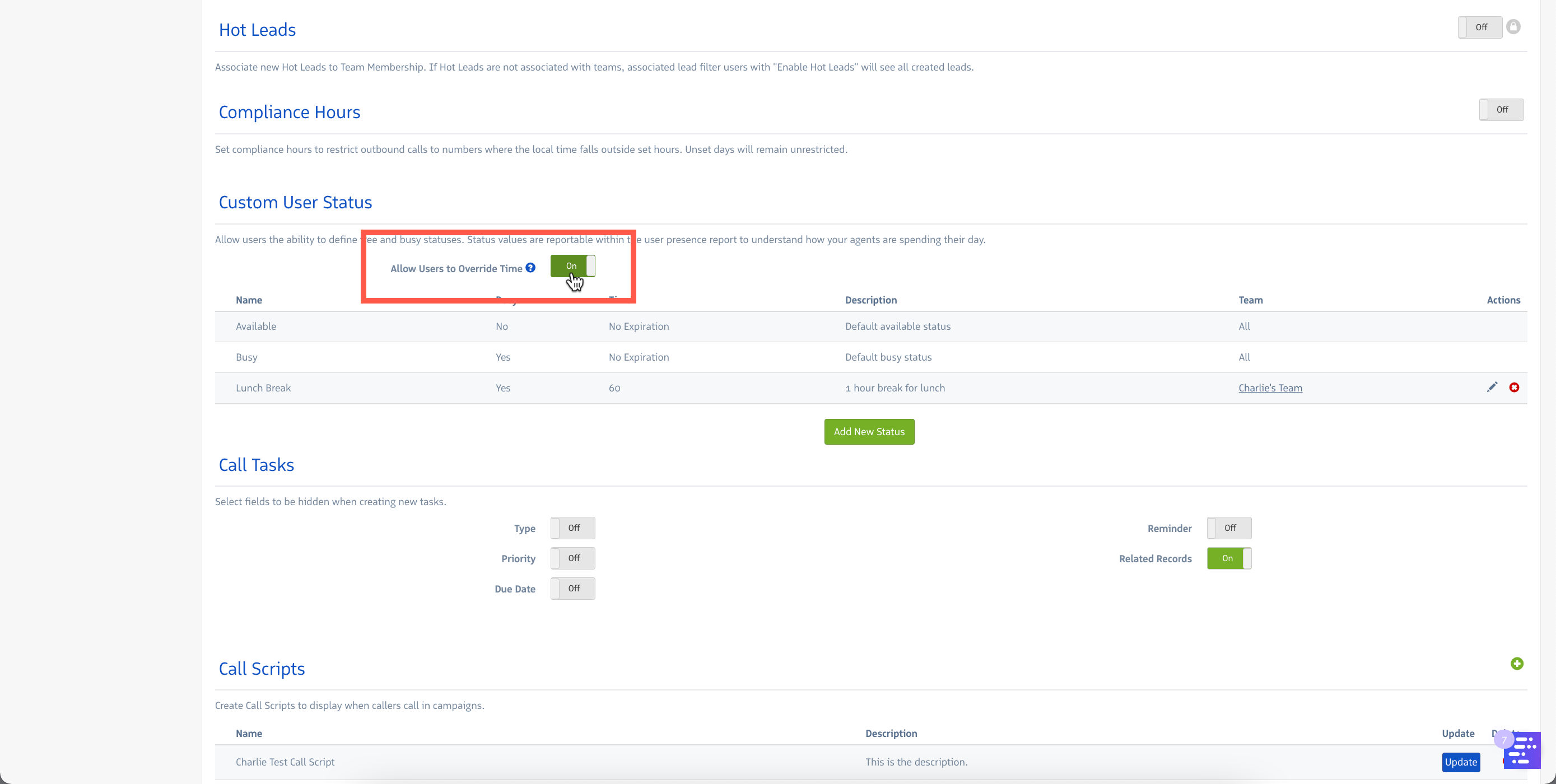Click the Add New Status button

[x=869, y=431]
